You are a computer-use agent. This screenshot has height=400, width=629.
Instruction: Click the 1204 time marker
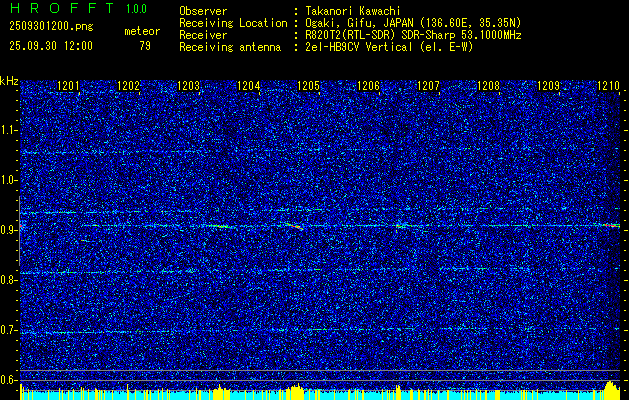(248, 85)
